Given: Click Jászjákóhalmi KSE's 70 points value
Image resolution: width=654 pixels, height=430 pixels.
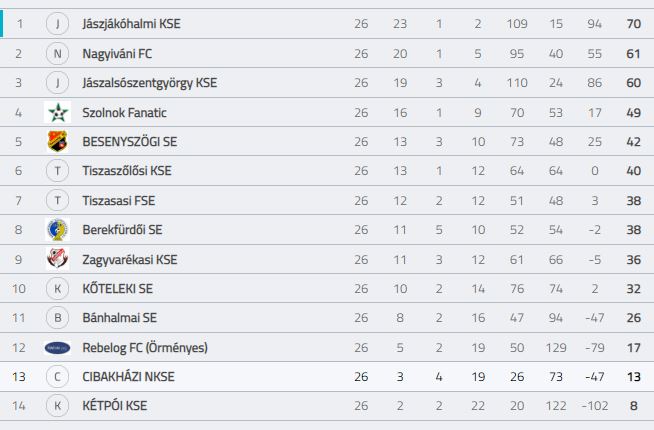Looking at the screenshot, I should click(x=634, y=24).
